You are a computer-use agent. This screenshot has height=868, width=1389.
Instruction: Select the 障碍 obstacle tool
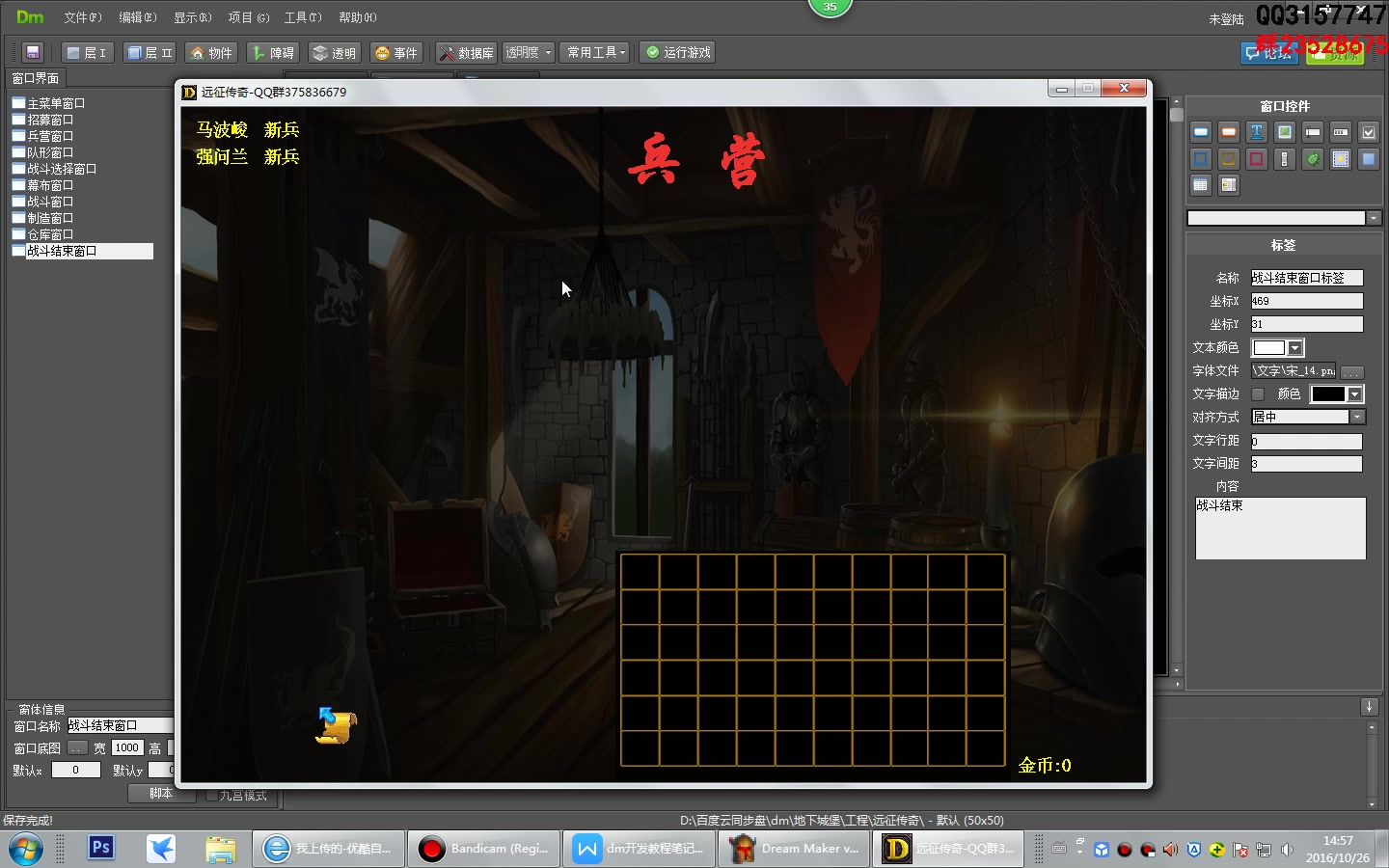coord(273,52)
